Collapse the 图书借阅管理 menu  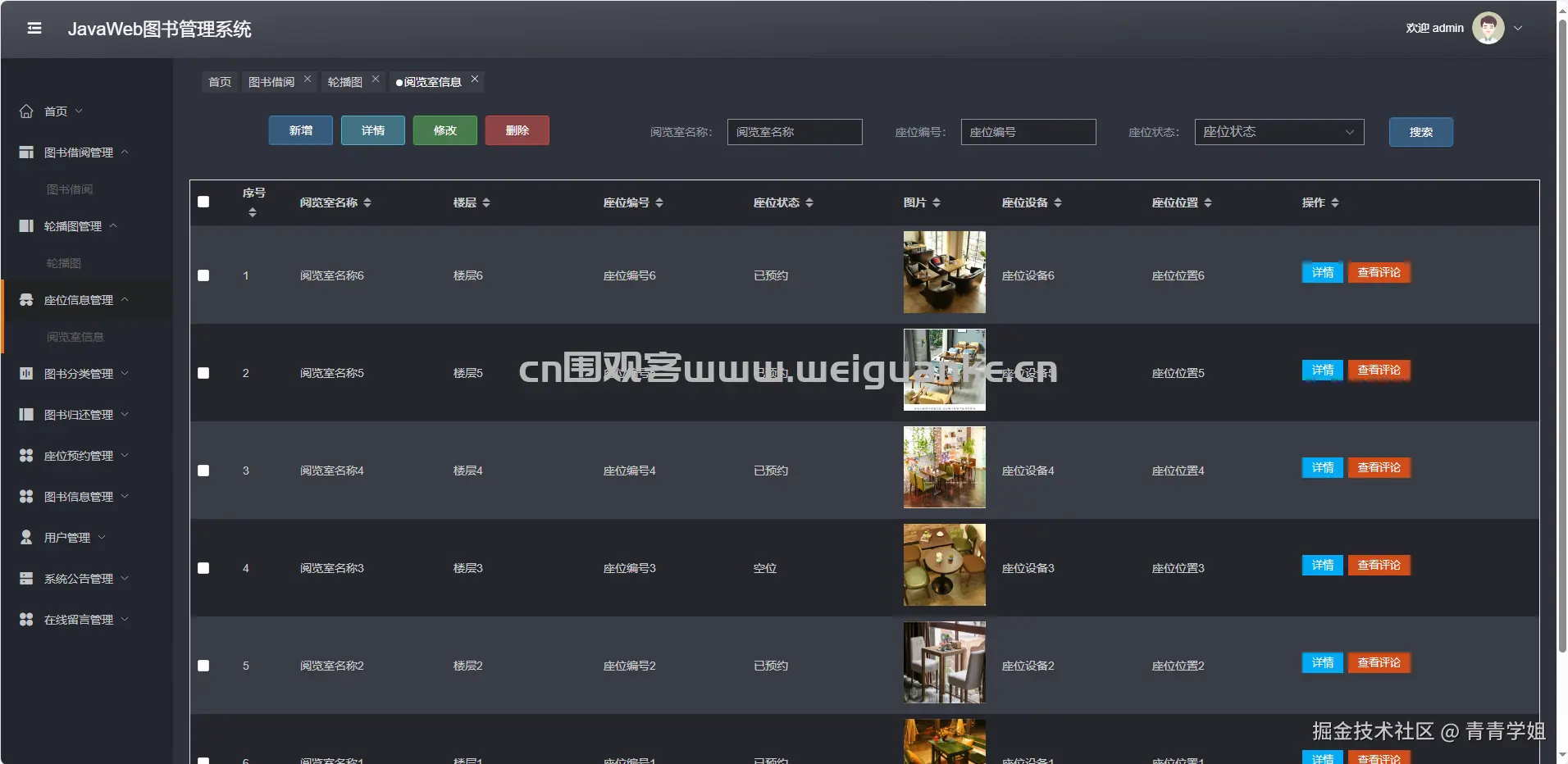point(125,152)
